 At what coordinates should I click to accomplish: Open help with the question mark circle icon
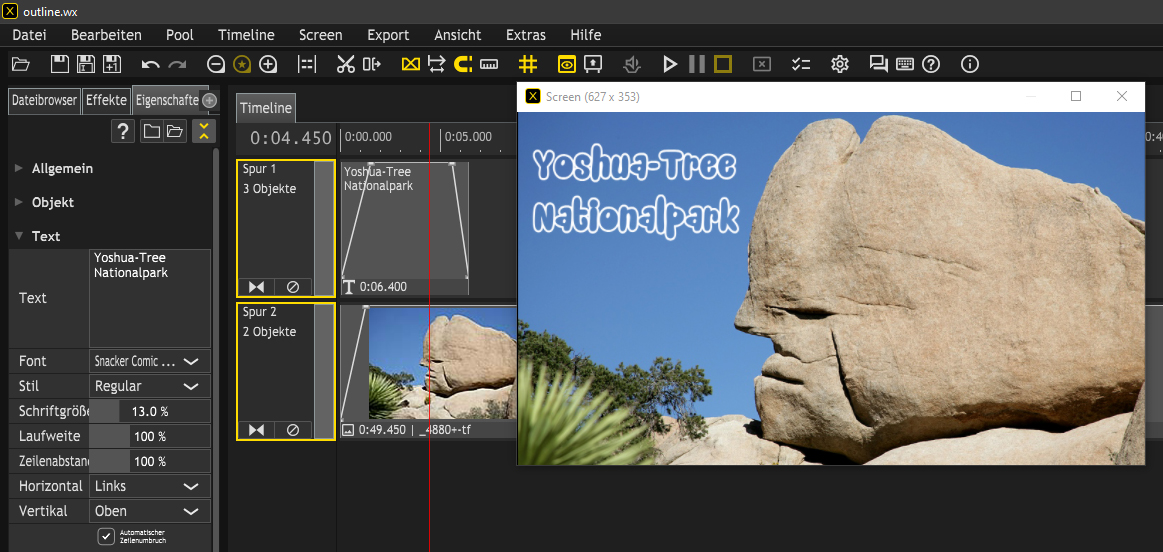click(x=931, y=65)
